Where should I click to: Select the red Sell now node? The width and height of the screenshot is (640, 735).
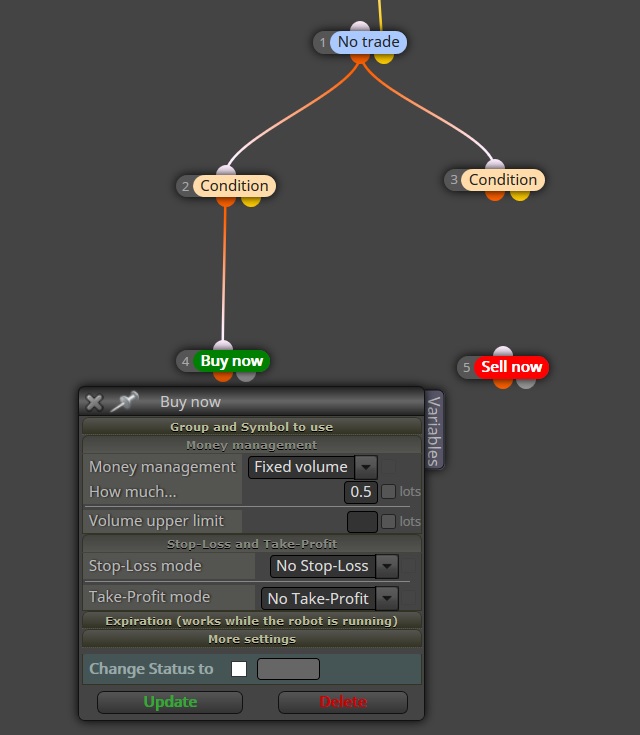pyautogui.click(x=512, y=367)
